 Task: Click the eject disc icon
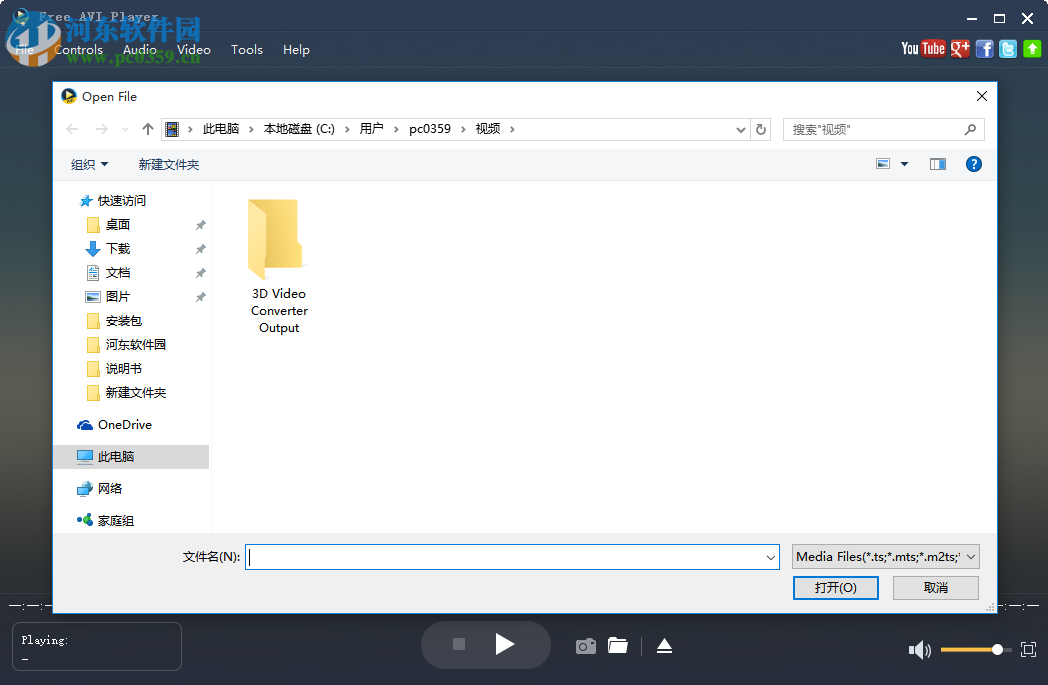coord(664,645)
